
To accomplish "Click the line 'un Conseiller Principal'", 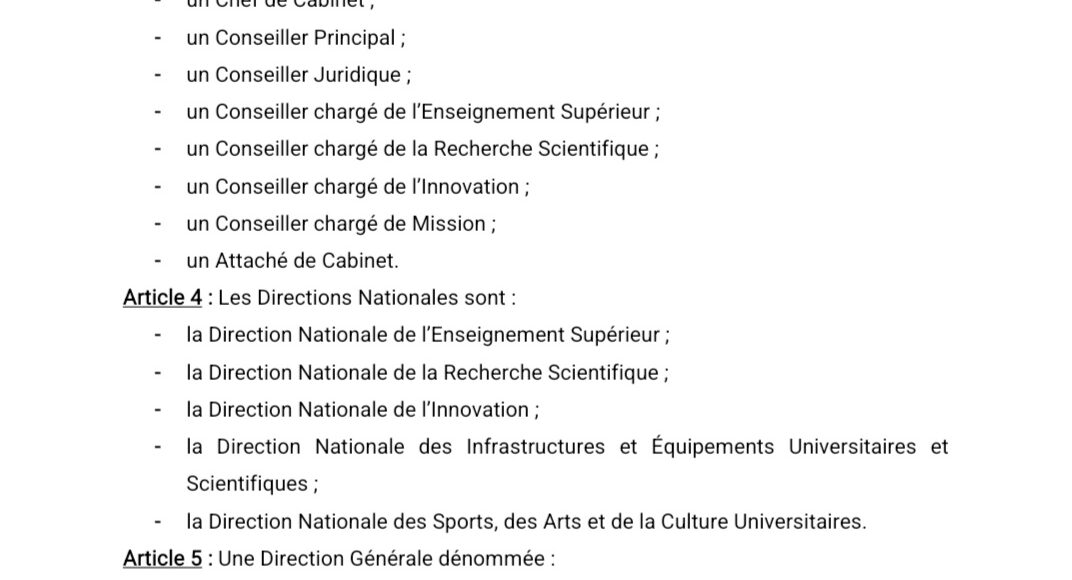I will 296,38.
